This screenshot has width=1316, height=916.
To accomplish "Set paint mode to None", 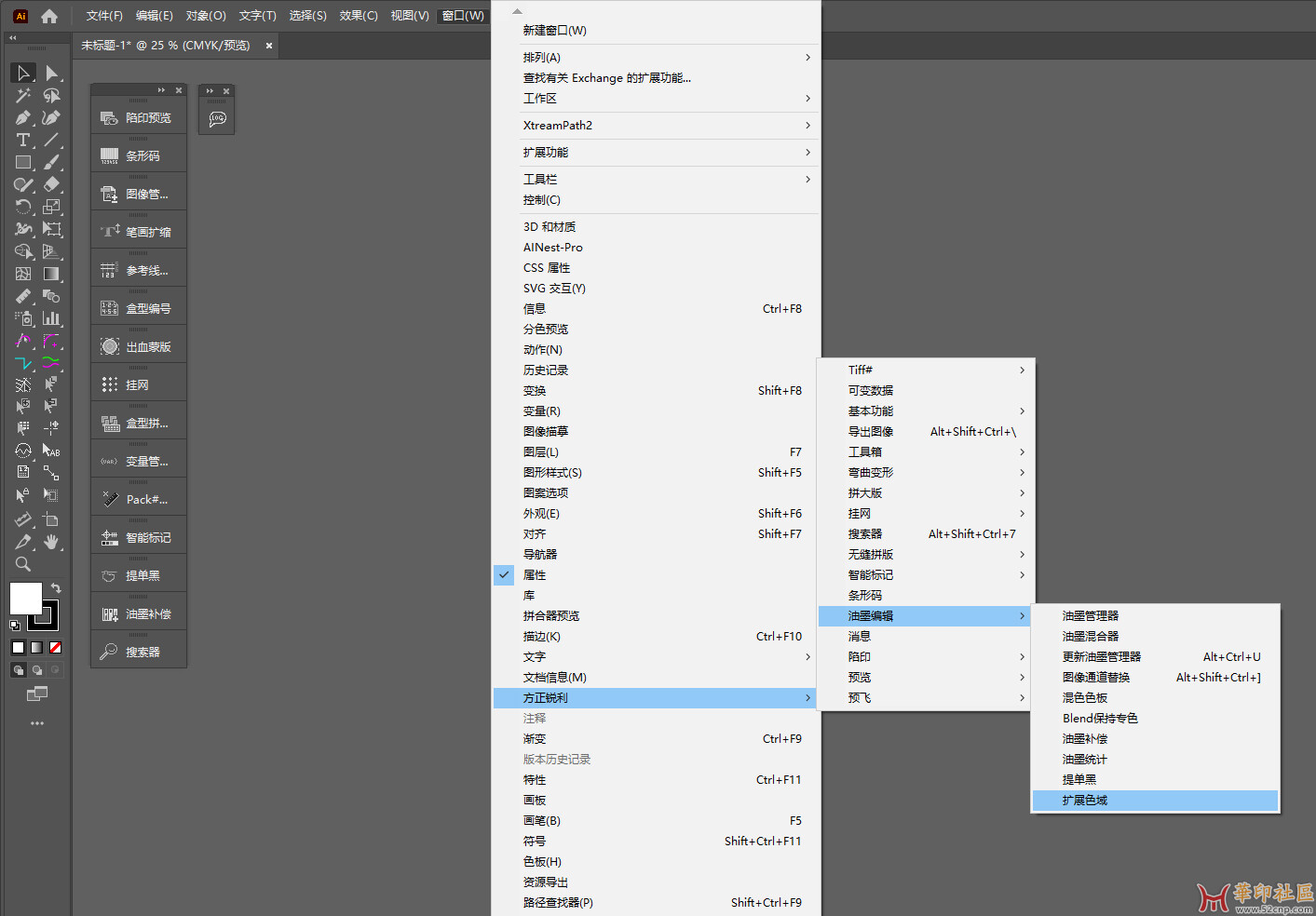I will (55, 647).
